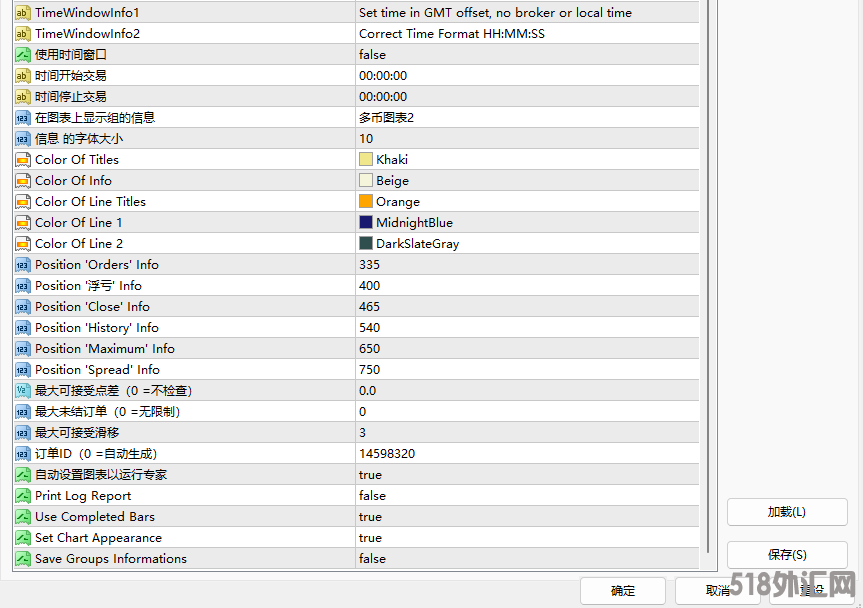Open the 多币图表2 display mode dropdown

click(x=526, y=118)
